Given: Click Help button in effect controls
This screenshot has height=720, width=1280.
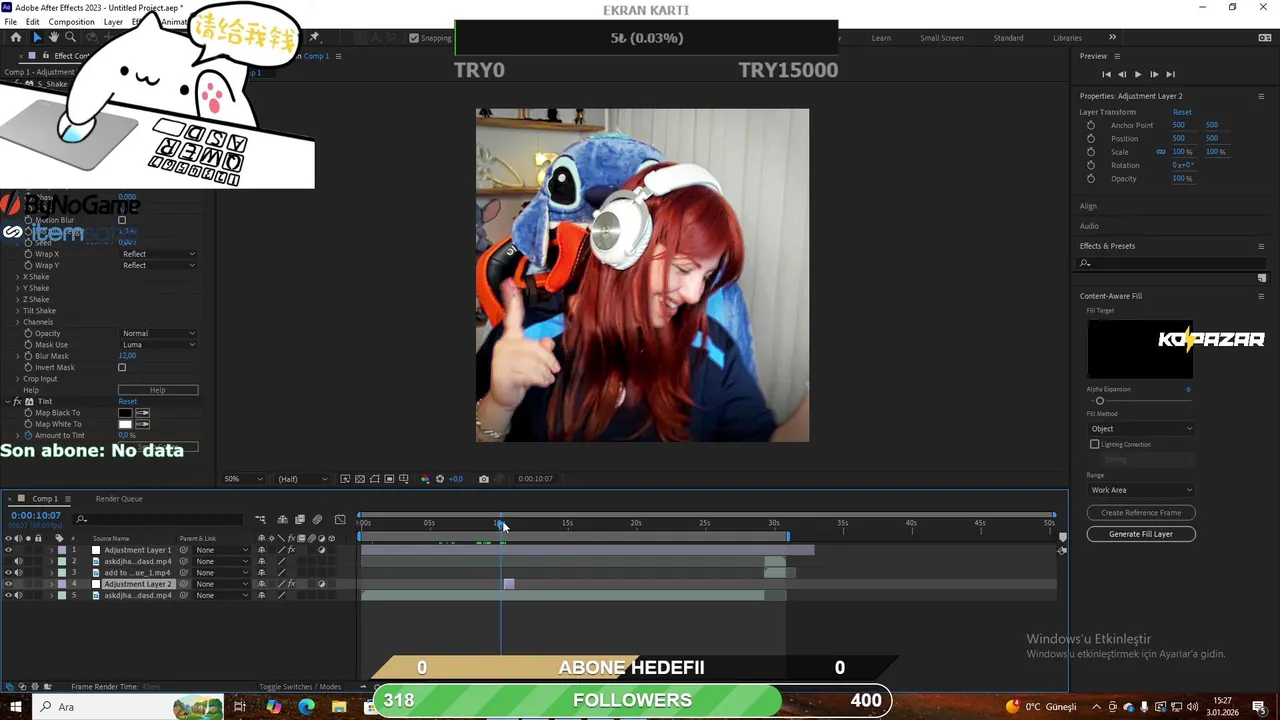Looking at the screenshot, I should (158, 390).
